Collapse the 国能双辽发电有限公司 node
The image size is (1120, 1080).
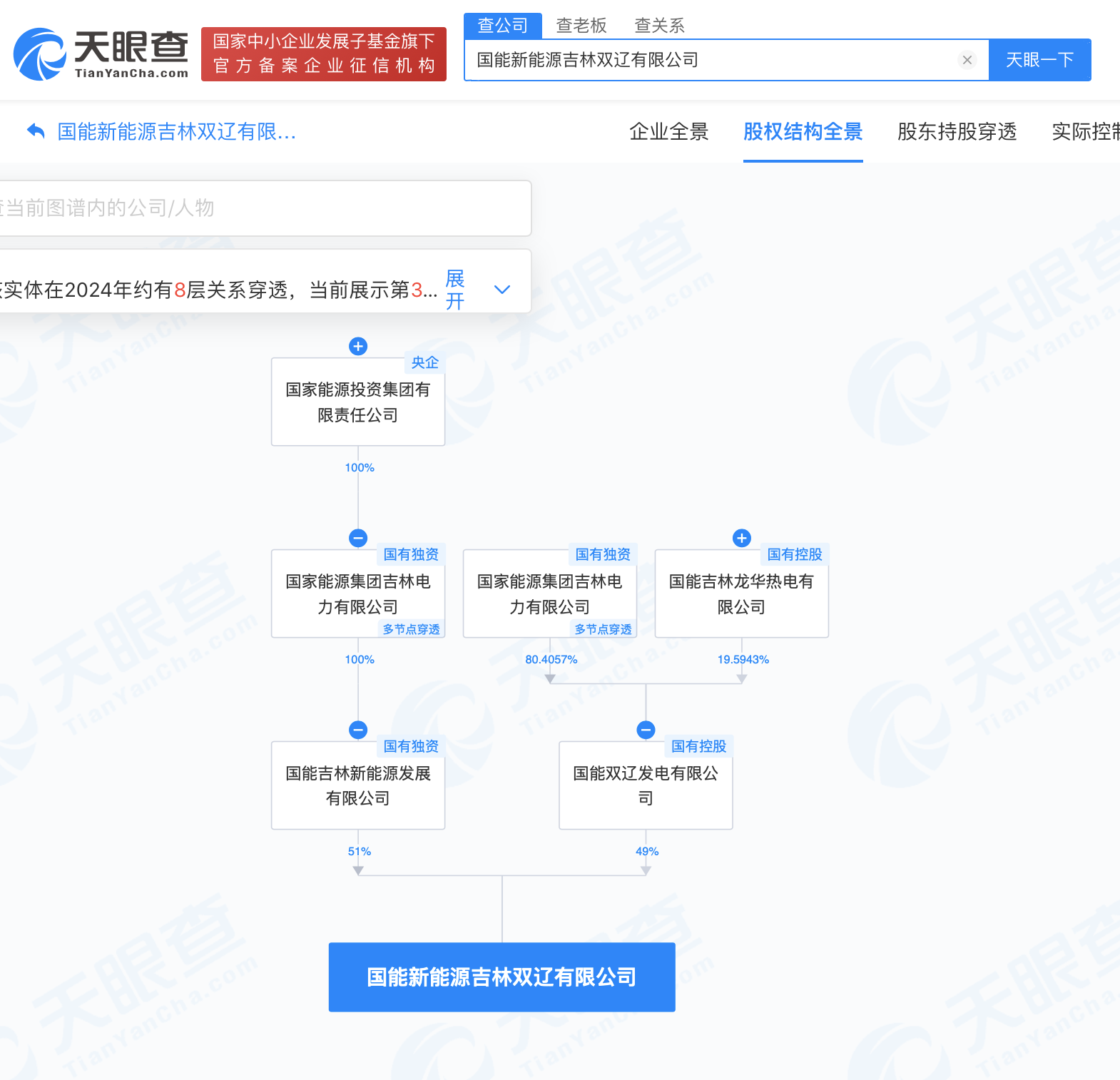pyautogui.click(x=646, y=730)
